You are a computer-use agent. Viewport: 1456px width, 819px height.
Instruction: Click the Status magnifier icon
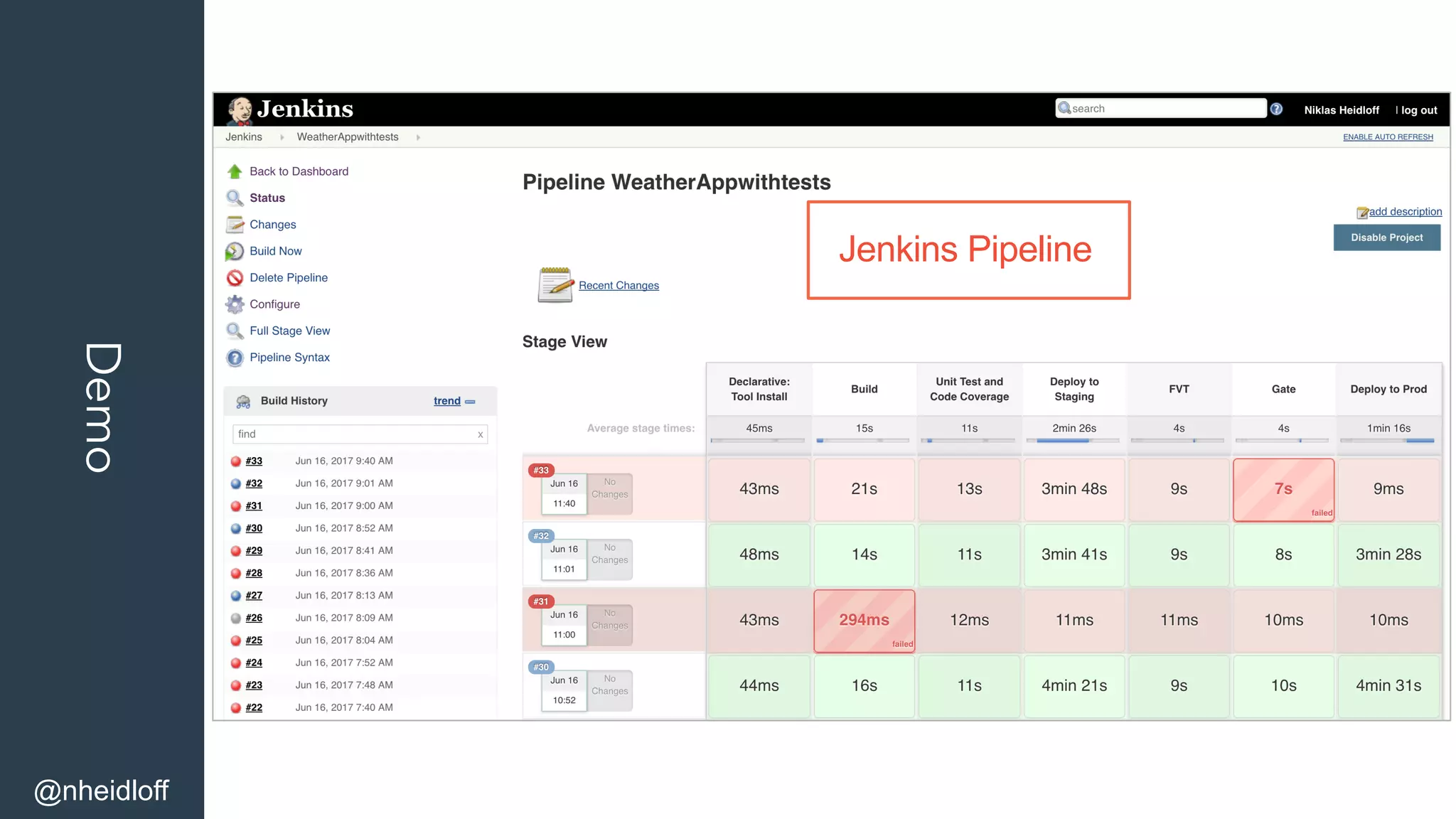tap(235, 198)
